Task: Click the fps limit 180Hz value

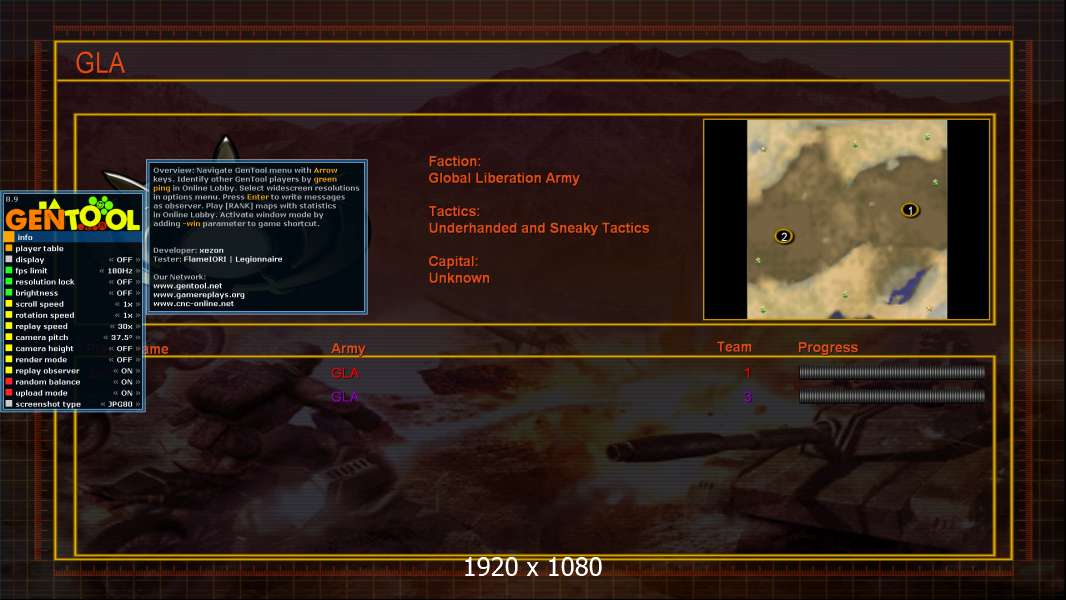Action: tap(120, 270)
